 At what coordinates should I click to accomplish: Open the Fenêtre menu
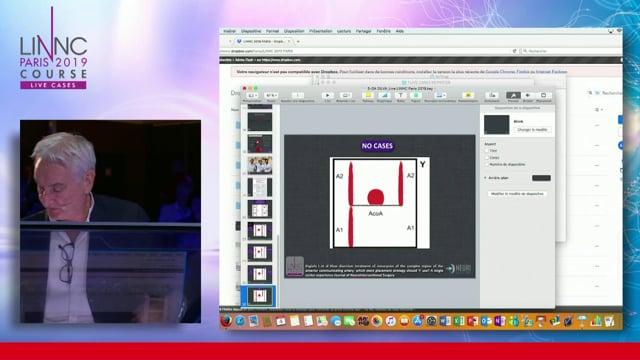click(383, 31)
